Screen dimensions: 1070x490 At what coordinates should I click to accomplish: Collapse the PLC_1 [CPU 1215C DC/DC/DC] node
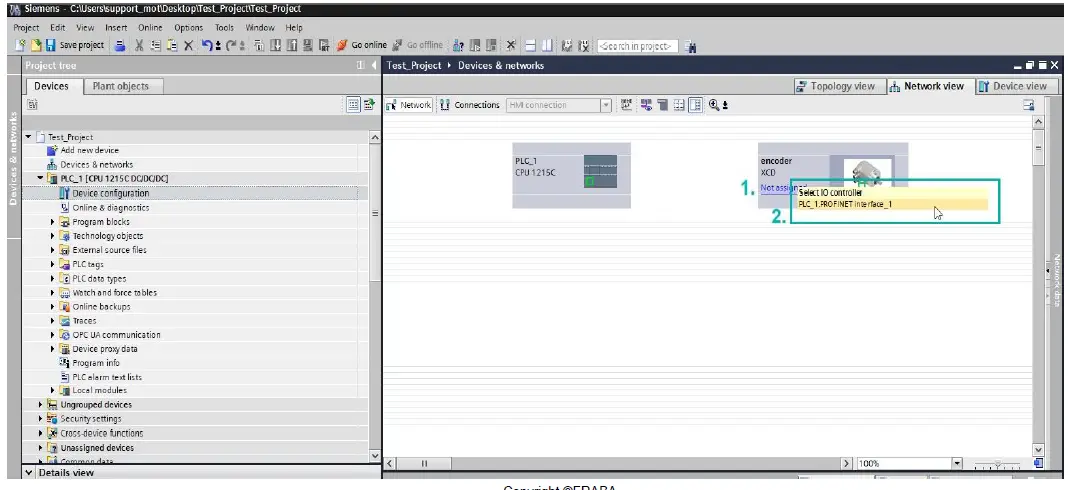pyautogui.click(x=41, y=179)
